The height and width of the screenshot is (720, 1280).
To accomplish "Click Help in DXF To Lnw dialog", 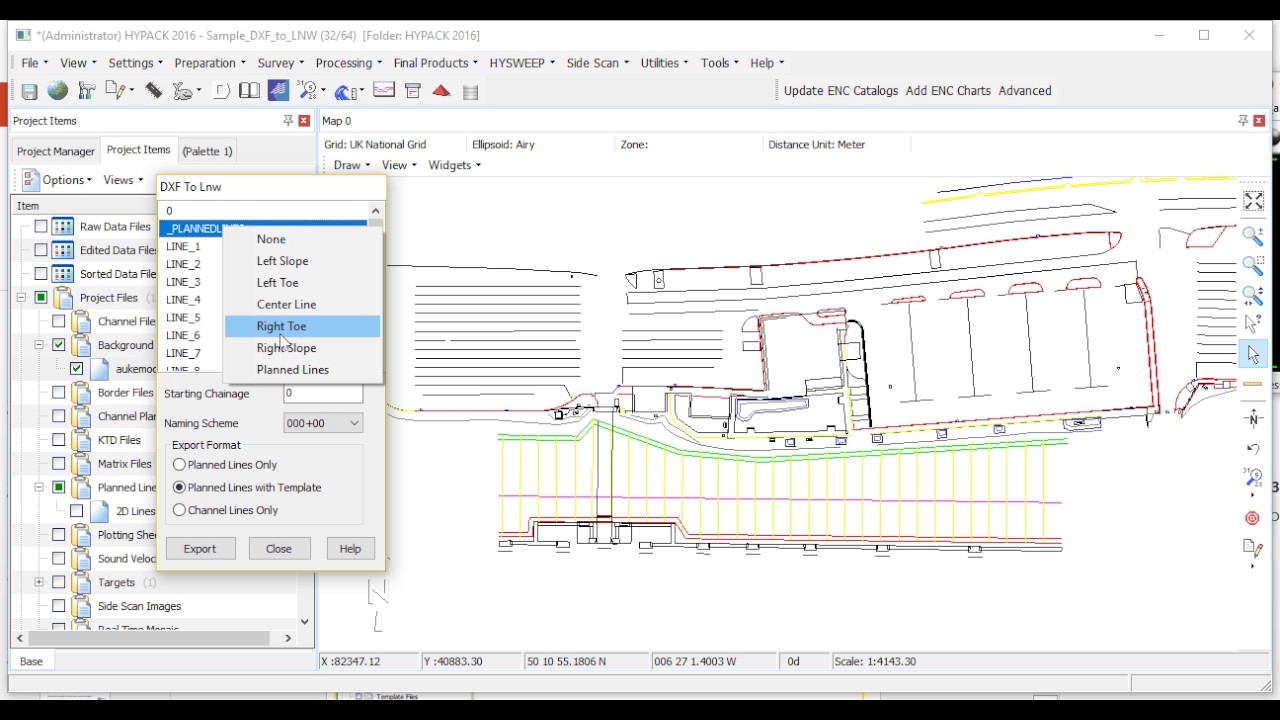I will point(350,549).
